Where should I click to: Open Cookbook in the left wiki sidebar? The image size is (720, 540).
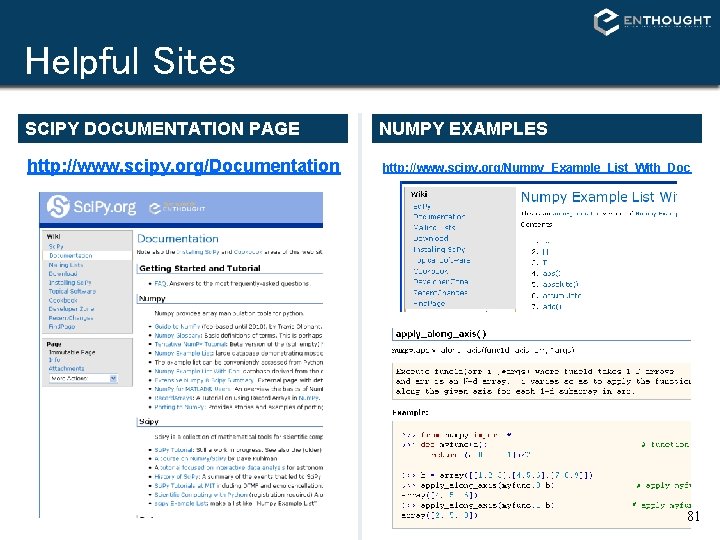coord(63,300)
